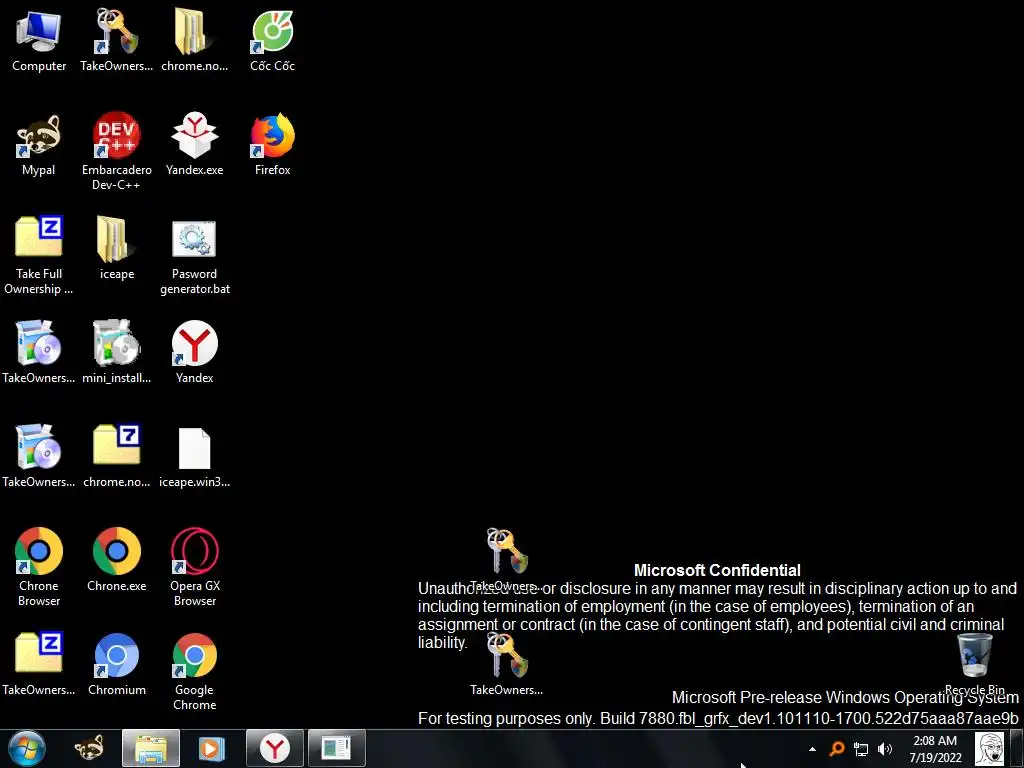Open the clock showing 2:08 AM
The width and height of the screenshot is (1024, 768).
click(935, 749)
